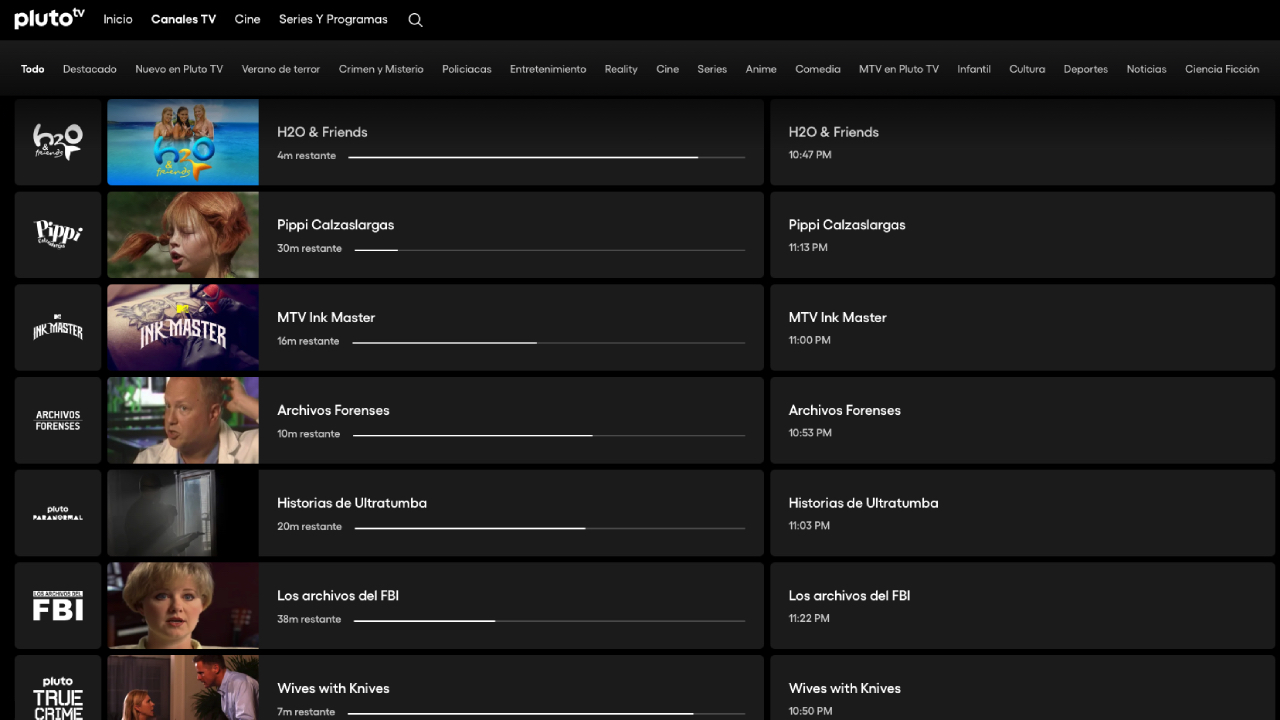Click the '38m restante' text
1280x720 pixels.
309,619
